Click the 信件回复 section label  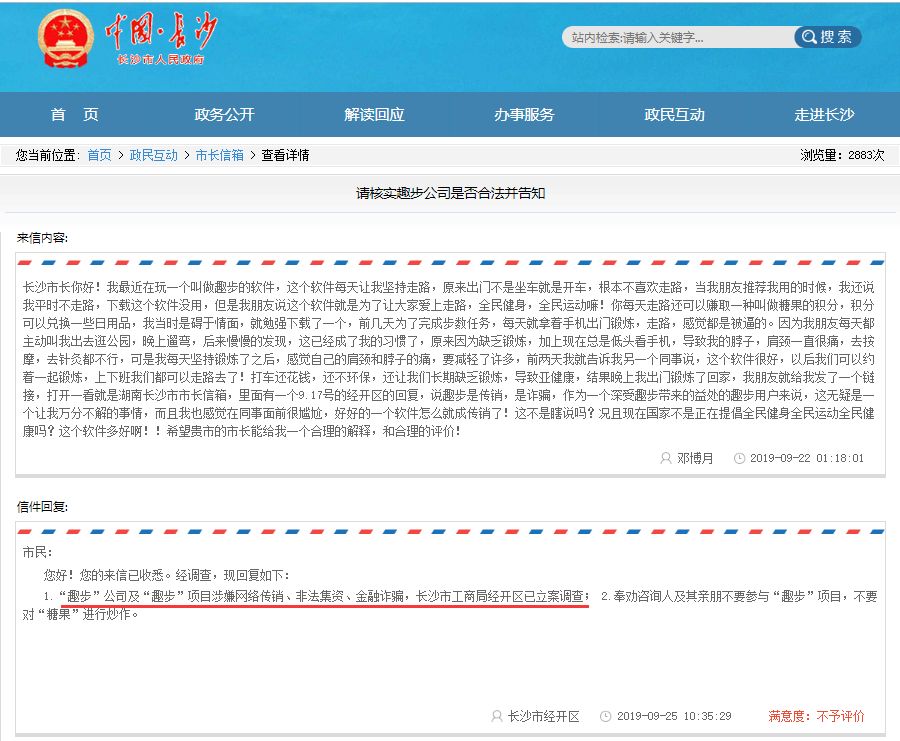click(x=42, y=507)
